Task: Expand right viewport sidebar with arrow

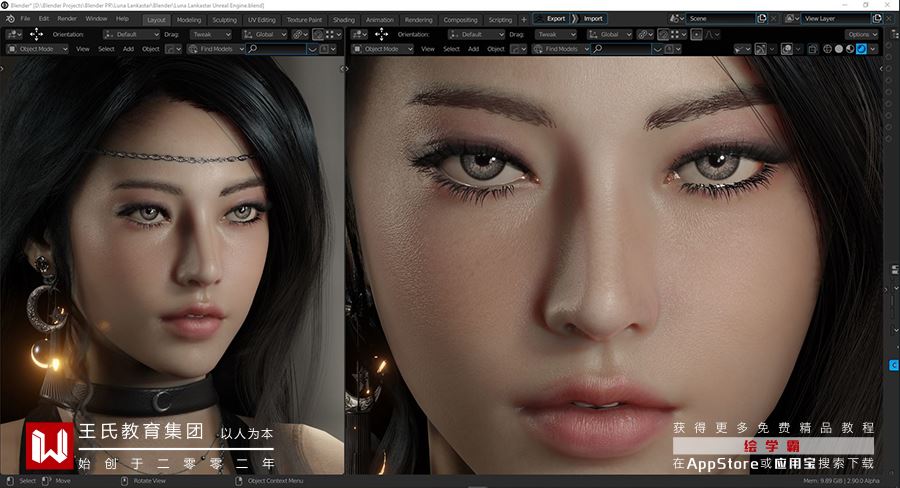Action: tap(882, 69)
